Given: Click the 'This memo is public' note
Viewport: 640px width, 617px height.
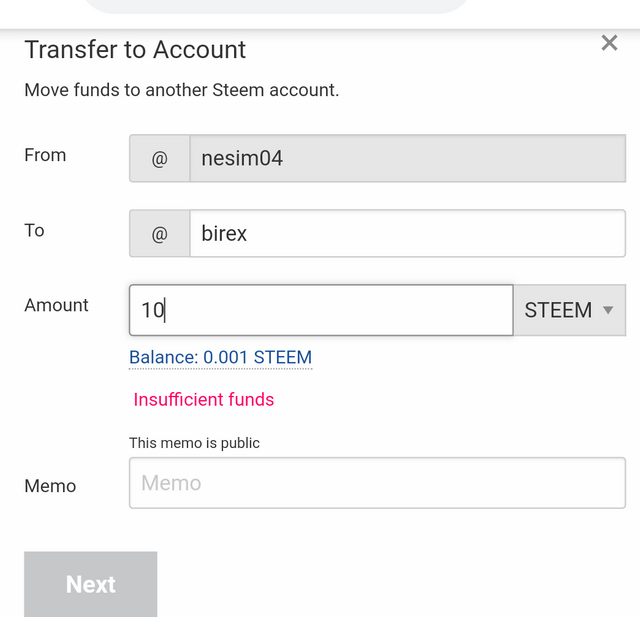Looking at the screenshot, I should [194, 443].
